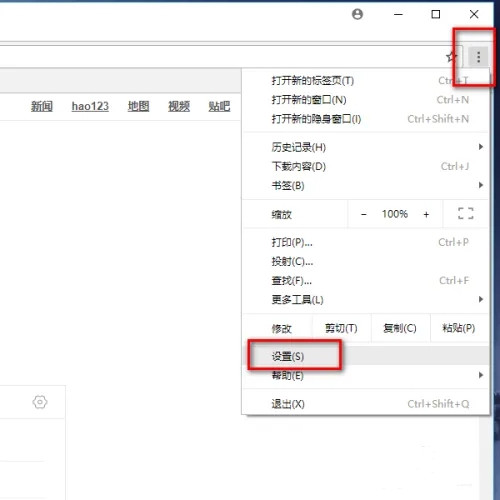Expand the 历史记录(H) submenu

tap(366, 147)
